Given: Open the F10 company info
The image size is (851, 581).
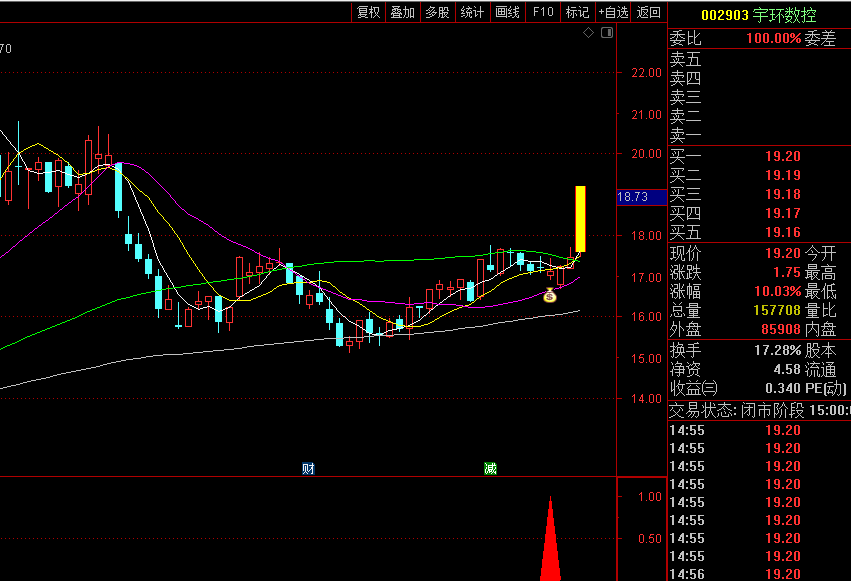Looking at the screenshot, I should tap(543, 12).
